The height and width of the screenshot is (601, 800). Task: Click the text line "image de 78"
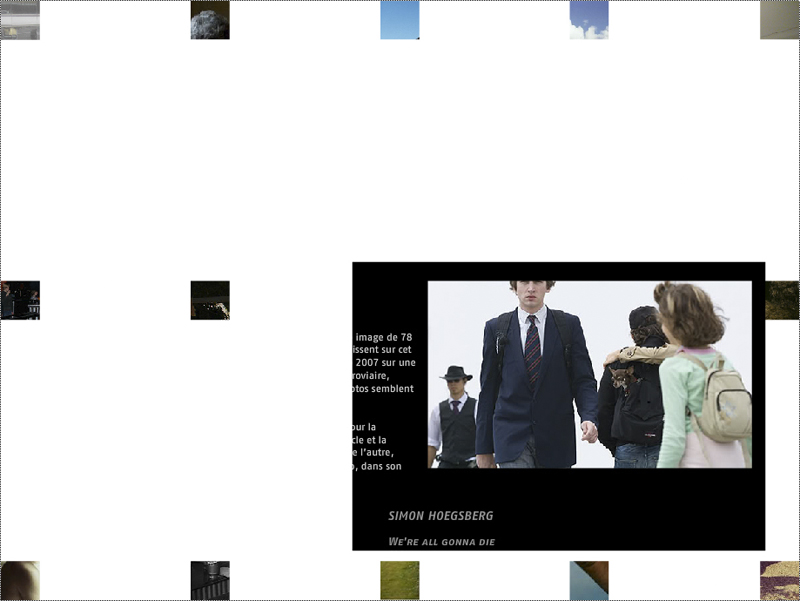tap(384, 337)
